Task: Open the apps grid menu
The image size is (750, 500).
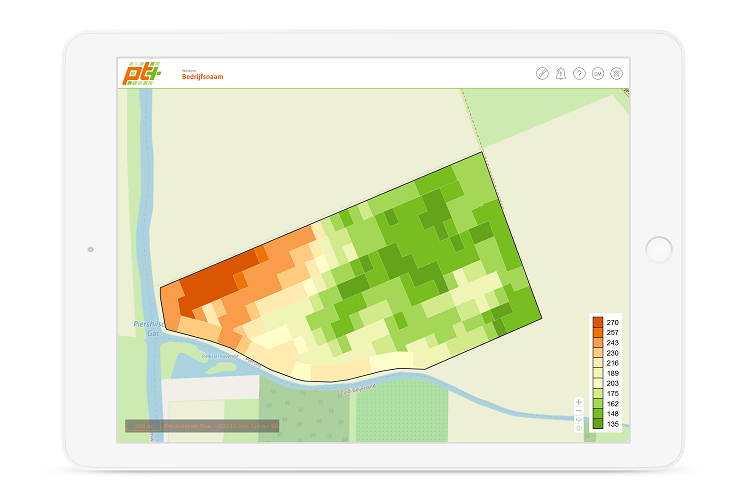Action: [616, 74]
